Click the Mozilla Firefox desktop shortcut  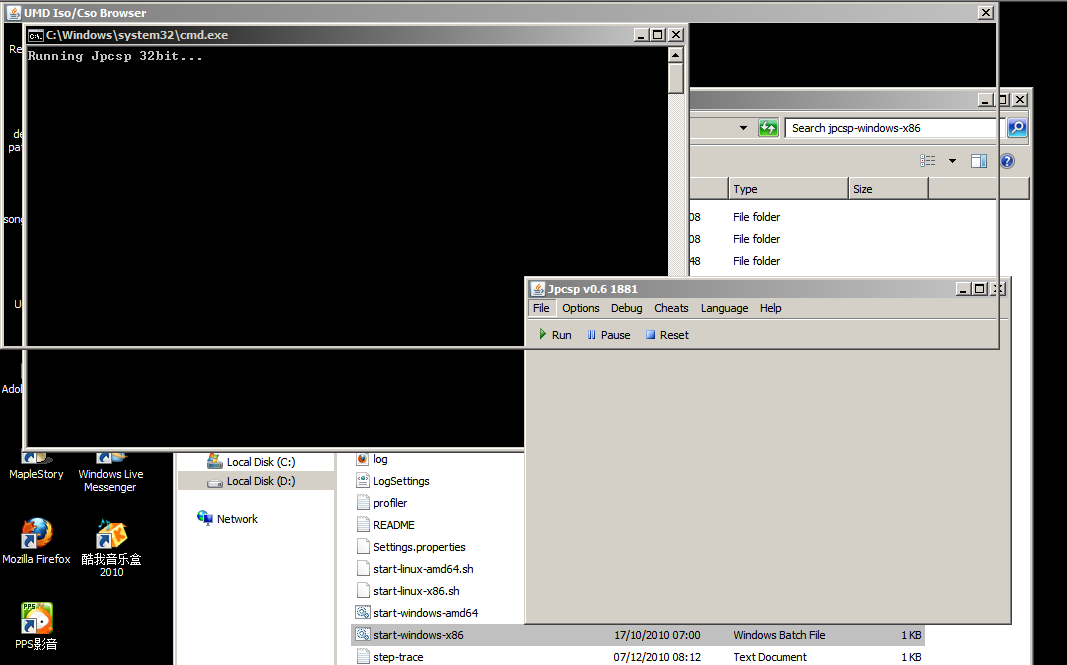[x=36, y=541]
